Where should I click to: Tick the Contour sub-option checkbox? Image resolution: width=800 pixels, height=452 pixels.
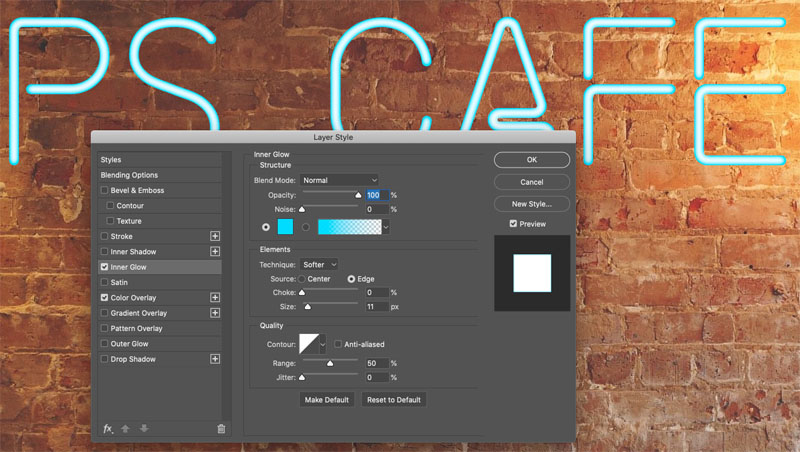110,206
